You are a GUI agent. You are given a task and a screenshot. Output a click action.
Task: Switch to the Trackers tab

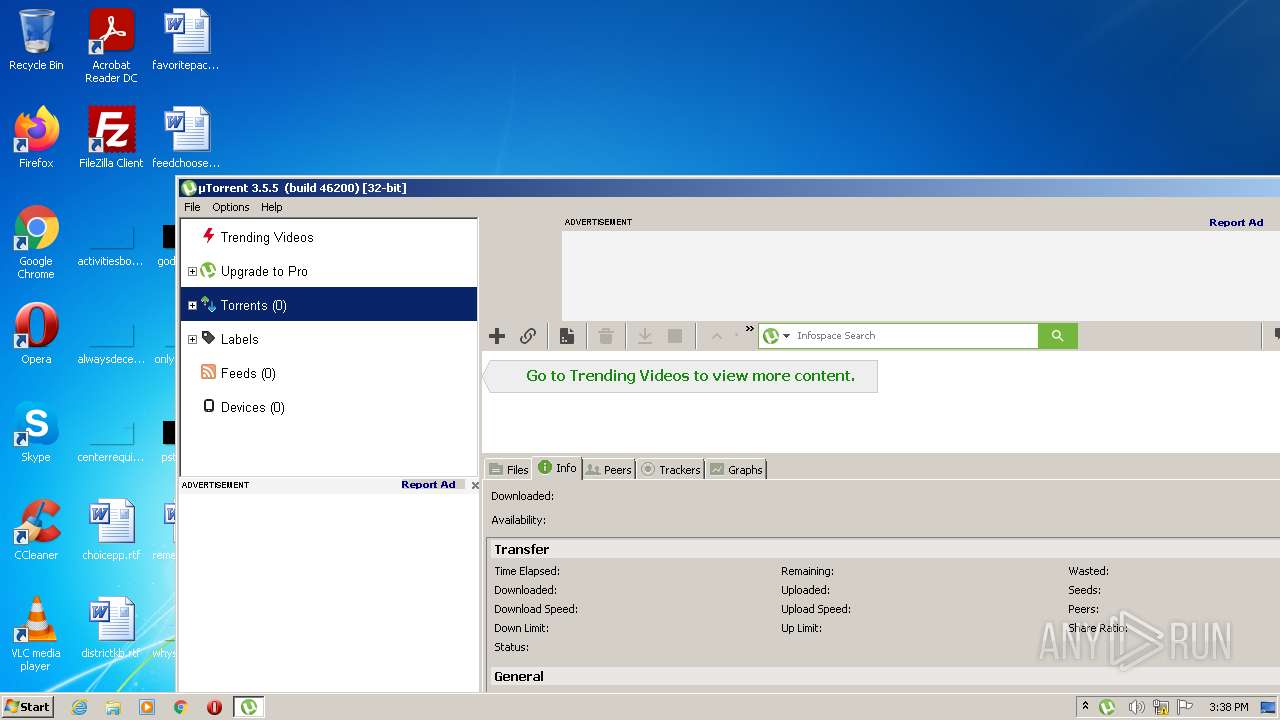point(670,469)
